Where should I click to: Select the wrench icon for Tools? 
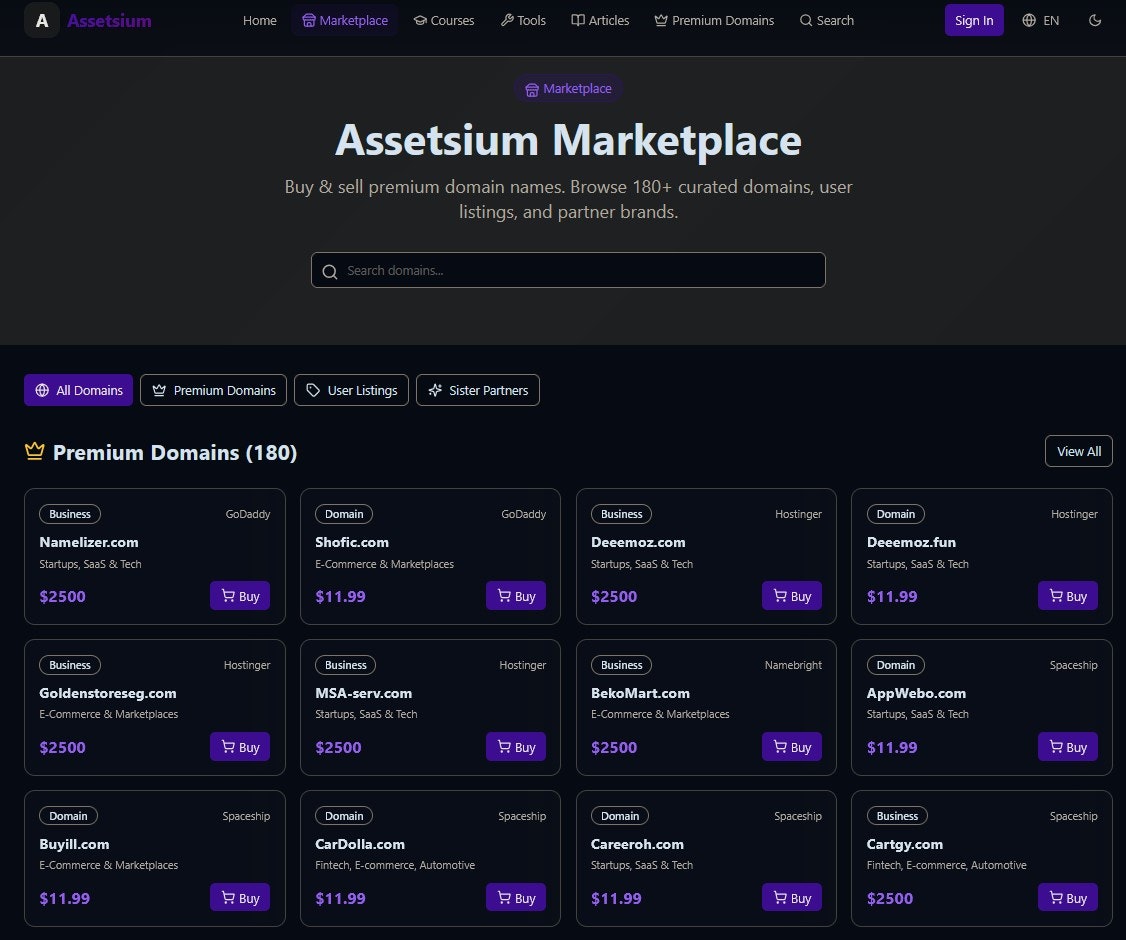click(509, 20)
